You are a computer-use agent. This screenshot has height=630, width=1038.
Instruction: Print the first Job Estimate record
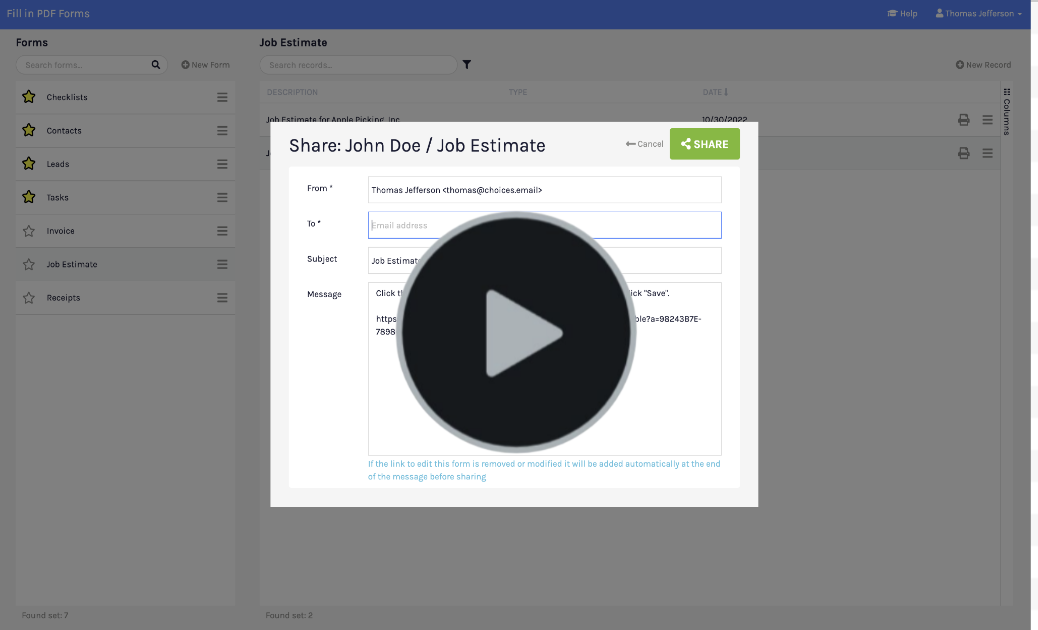[x=963, y=120]
